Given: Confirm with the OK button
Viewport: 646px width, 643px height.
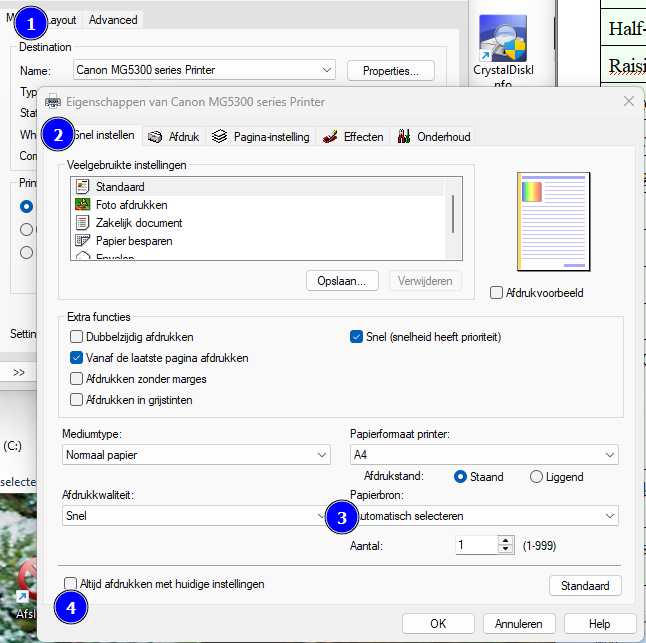Looking at the screenshot, I should click(438, 624).
